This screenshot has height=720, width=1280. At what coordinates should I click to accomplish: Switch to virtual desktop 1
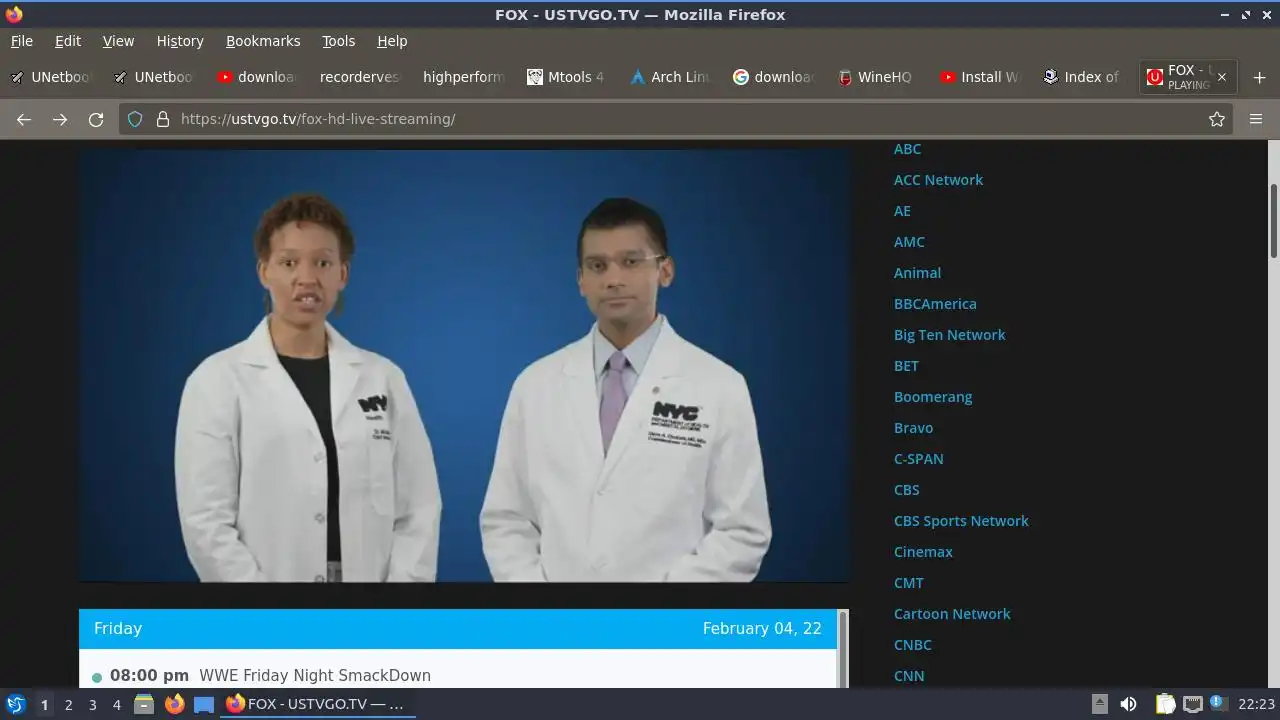(x=44, y=704)
